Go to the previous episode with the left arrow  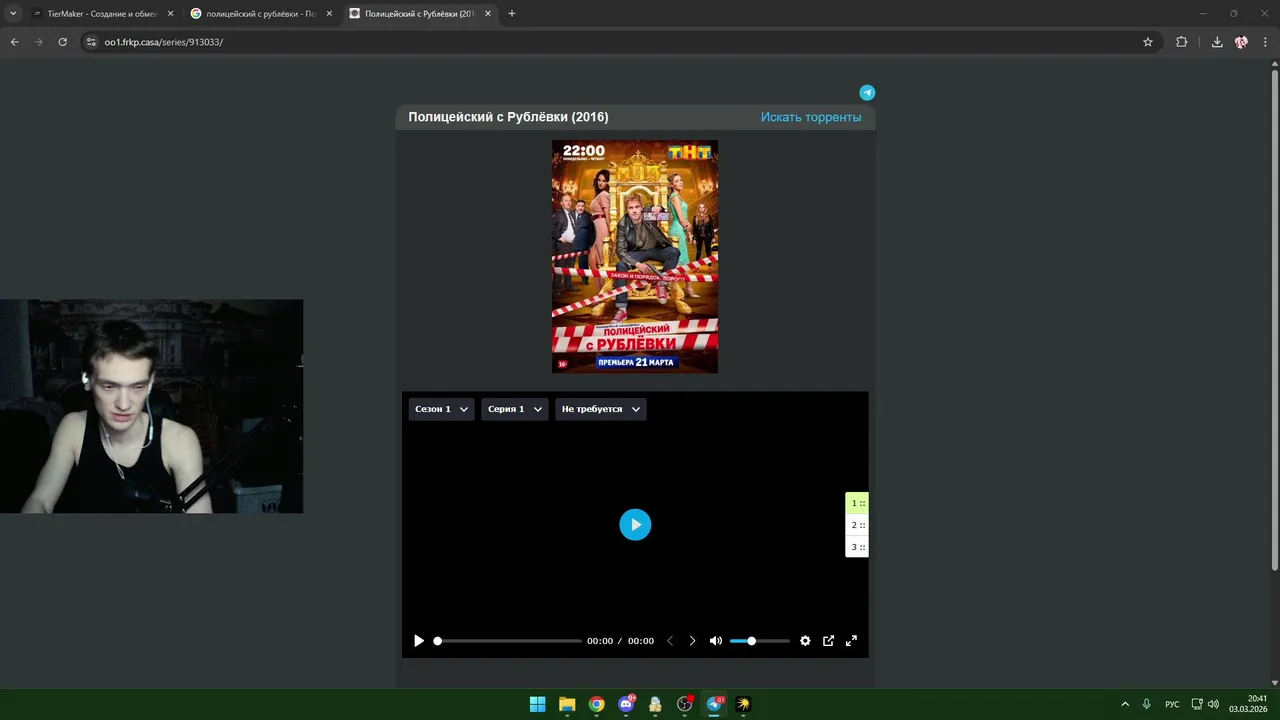[670, 641]
